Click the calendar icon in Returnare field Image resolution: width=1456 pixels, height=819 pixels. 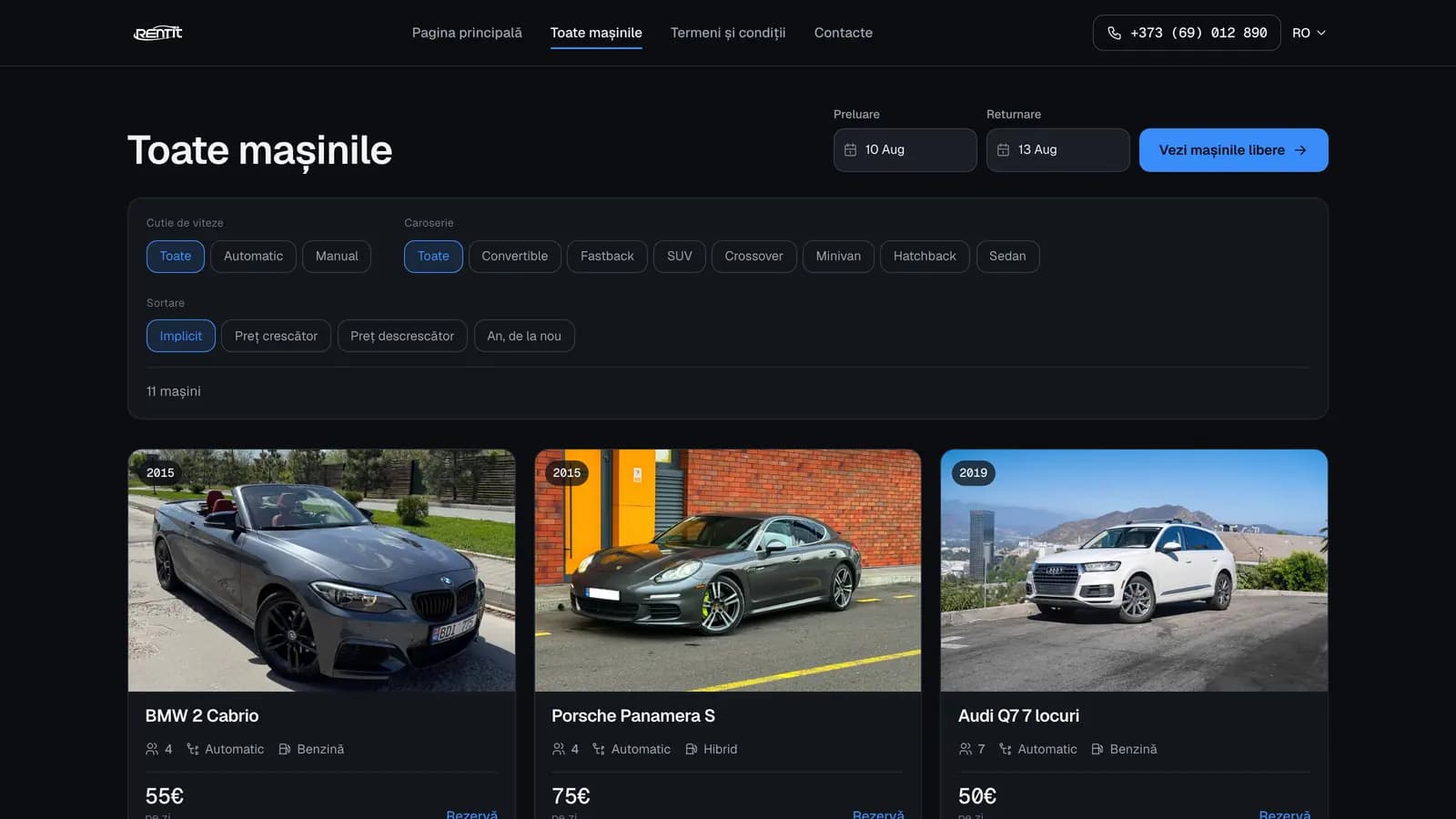(1003, 150)
